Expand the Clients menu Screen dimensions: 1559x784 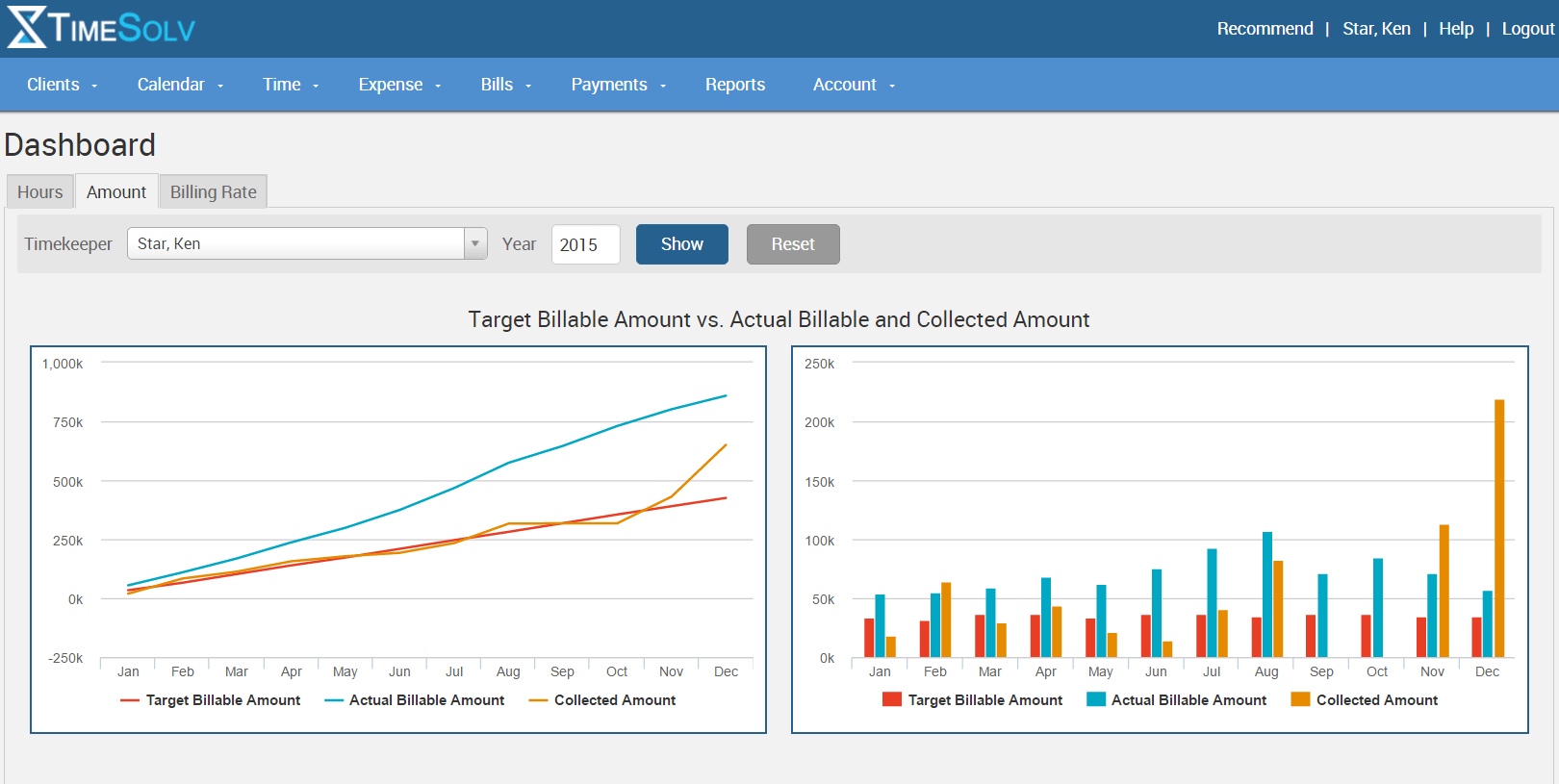click(x=62, y=85)
